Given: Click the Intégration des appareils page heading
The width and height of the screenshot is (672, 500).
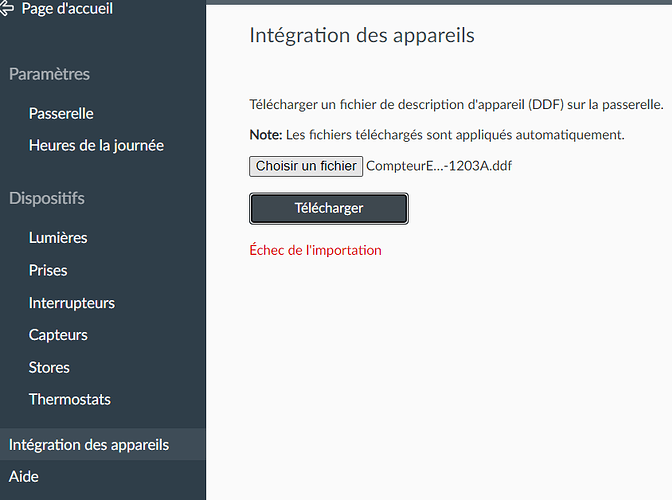Looking at the screenshot, I should (x=361, y=36).
